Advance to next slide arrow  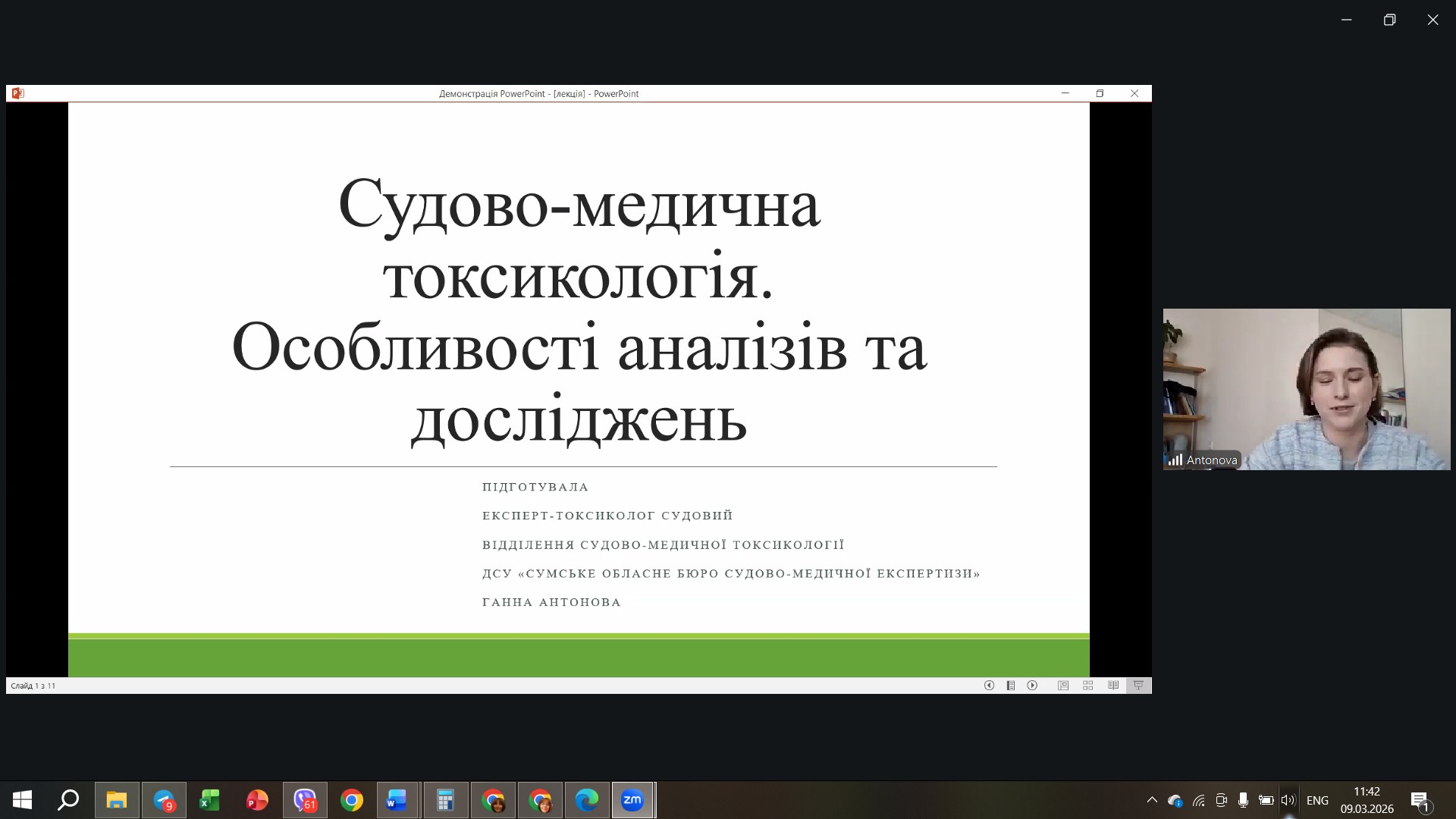pos(1032,686)
